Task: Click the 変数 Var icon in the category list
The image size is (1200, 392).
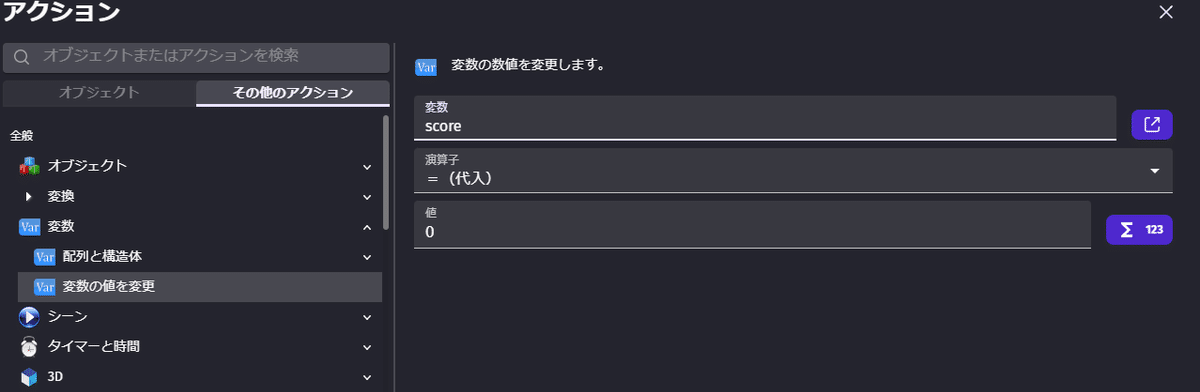Action: click(x=29, y=227)
